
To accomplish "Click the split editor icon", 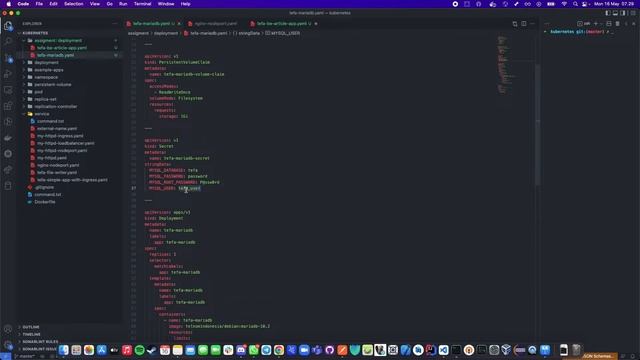I will [524, 24].
